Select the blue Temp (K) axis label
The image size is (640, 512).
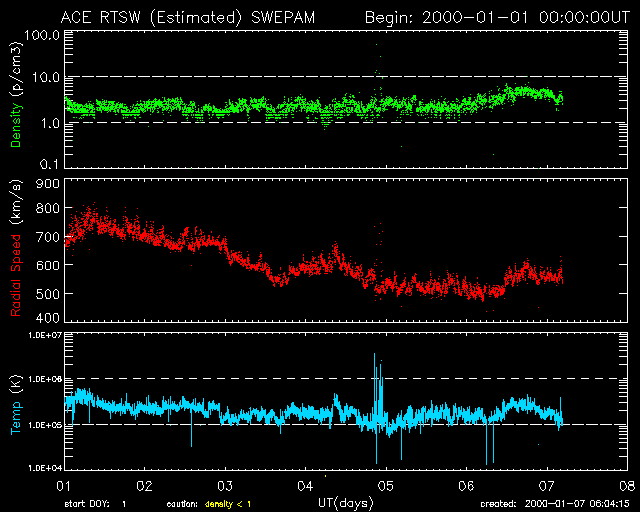tap(16, 401)
